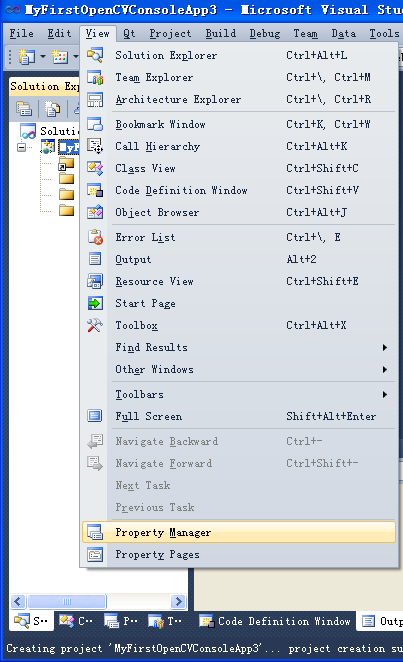Open the File menu

pyautogui.click(x=22, y=33)
